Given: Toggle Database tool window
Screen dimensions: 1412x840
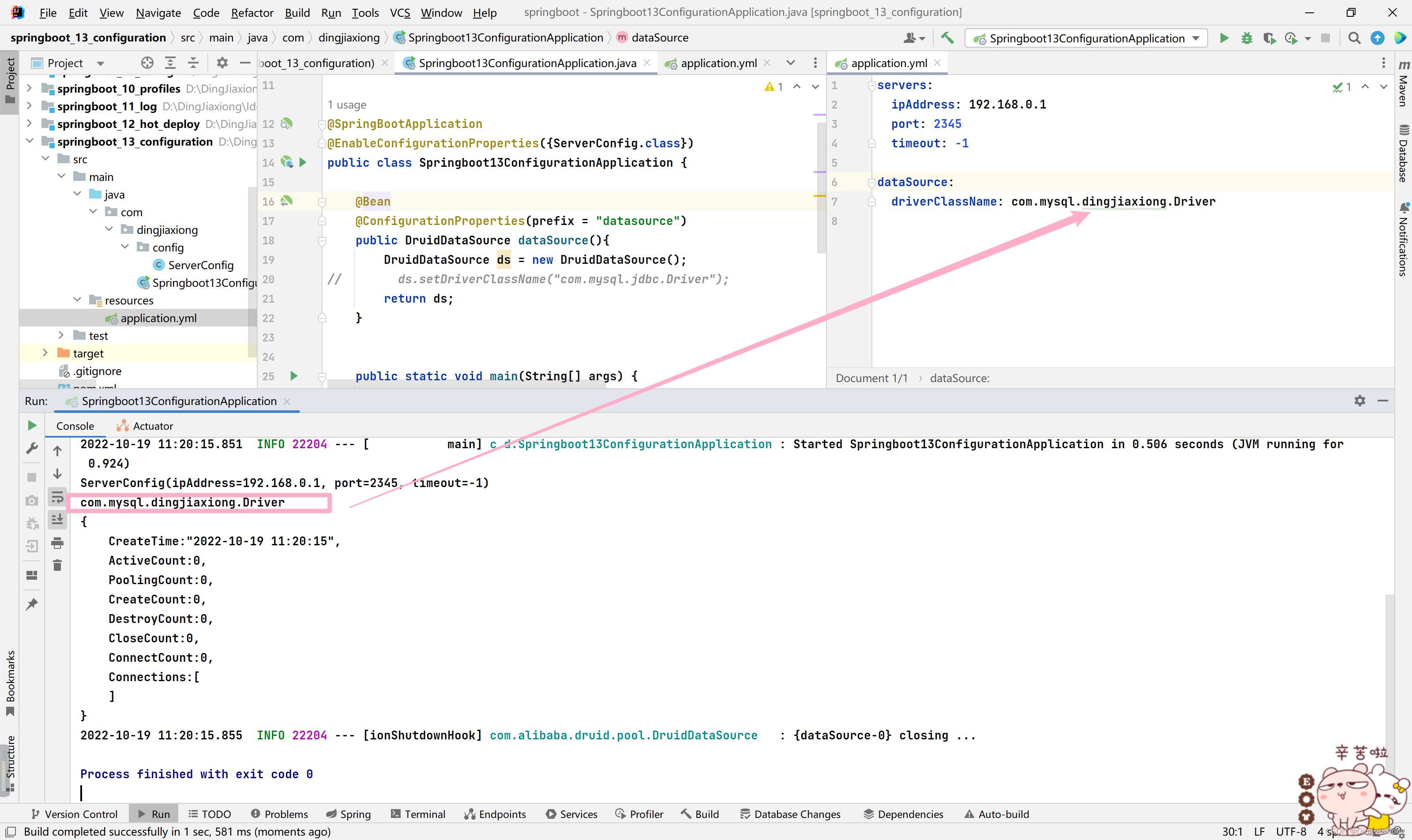Looking at the screenshot, I should tap(1403, 153).
